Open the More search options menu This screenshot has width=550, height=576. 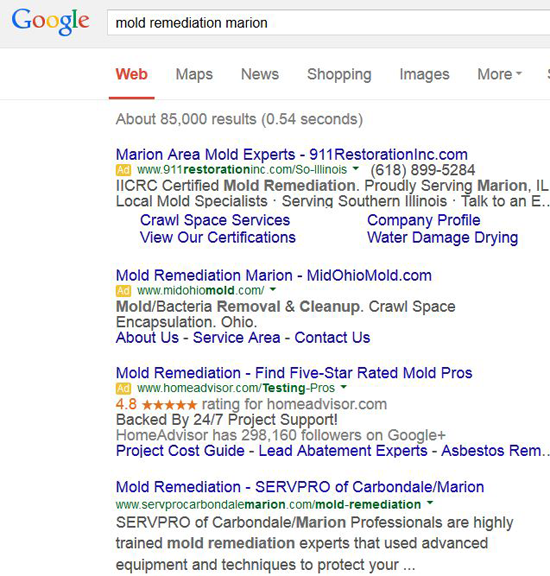point(499,74)
